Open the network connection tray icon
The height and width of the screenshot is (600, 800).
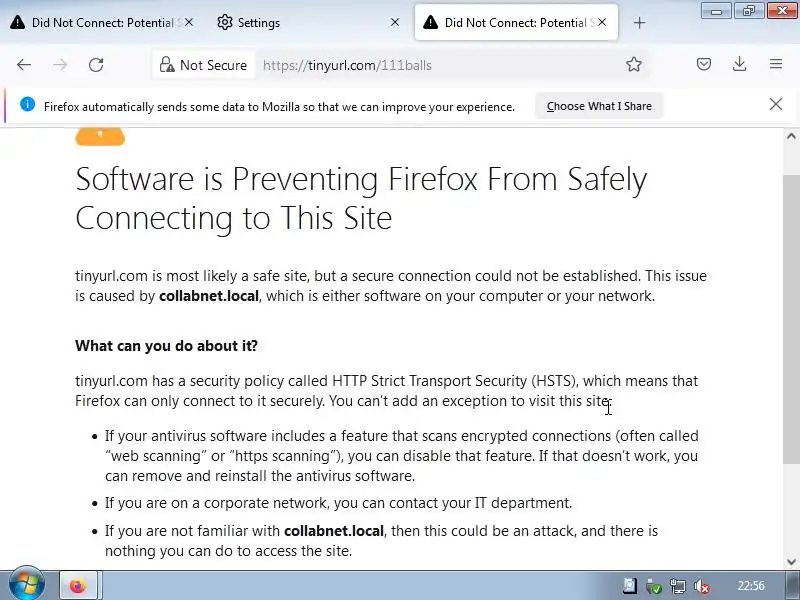pos(678,587)
